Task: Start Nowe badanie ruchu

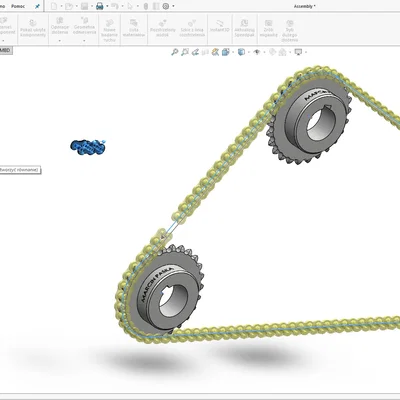Action: pyautogui.click(x=109, y=30)
